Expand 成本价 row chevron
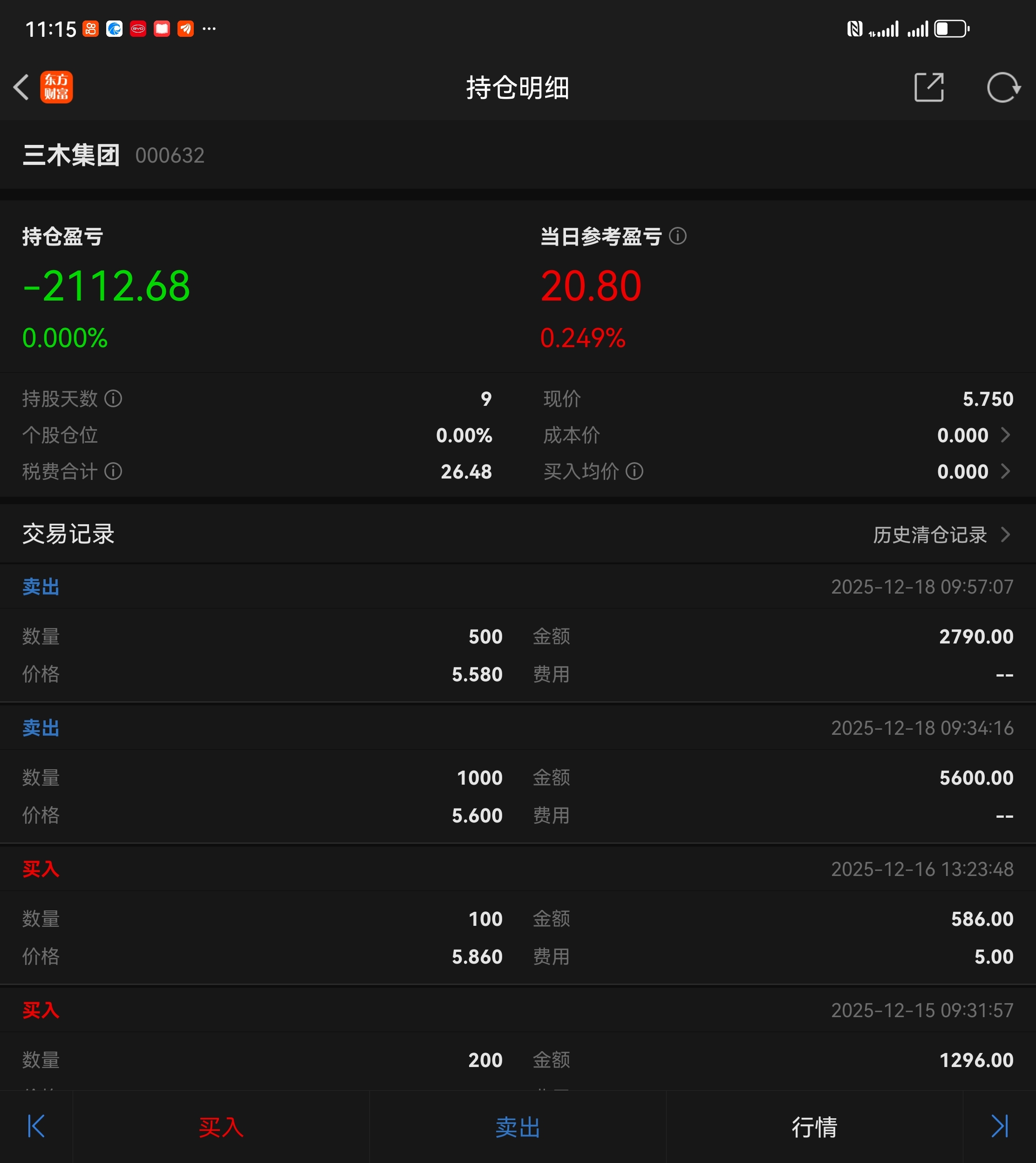Screen dimensions: 1036x1163 point(1005,435)
